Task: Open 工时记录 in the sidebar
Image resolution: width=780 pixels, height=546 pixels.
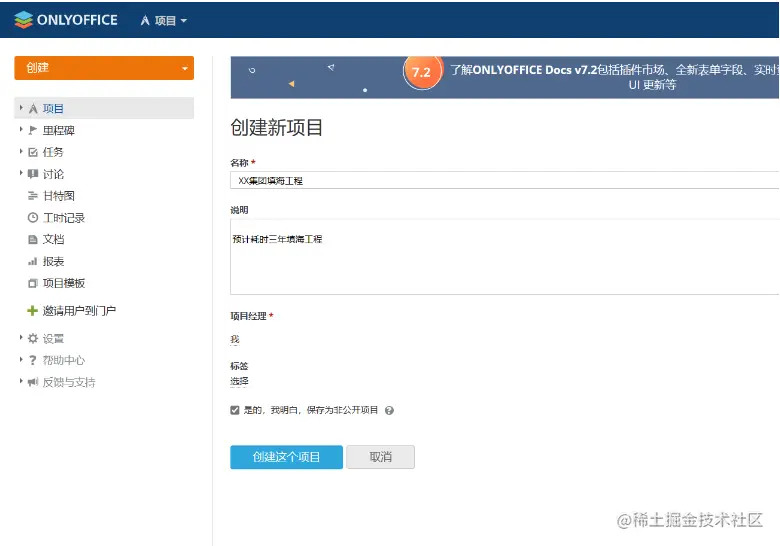Action: pos(64,218)
